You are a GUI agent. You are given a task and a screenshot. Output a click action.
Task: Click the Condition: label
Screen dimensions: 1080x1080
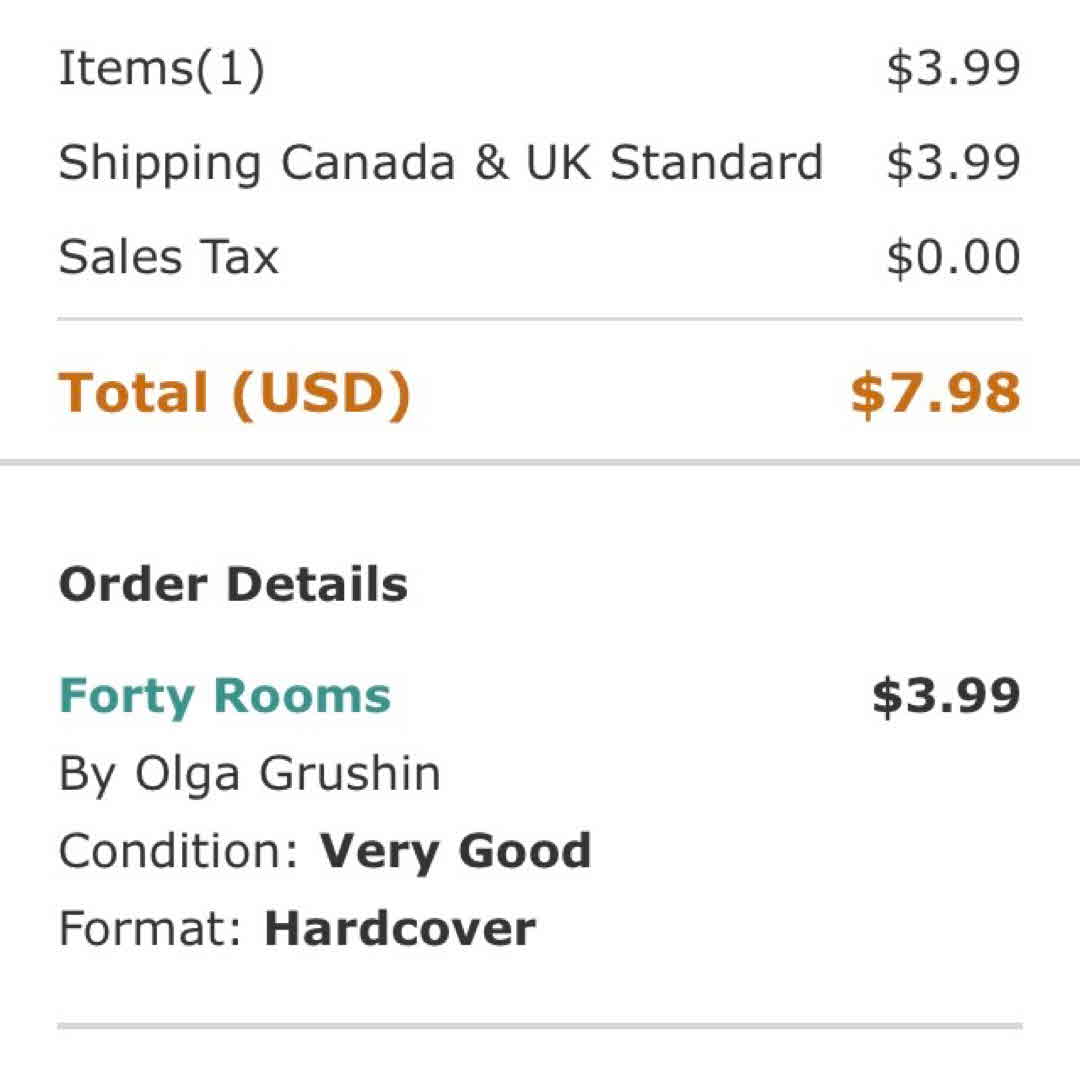(x=179, y=851)
